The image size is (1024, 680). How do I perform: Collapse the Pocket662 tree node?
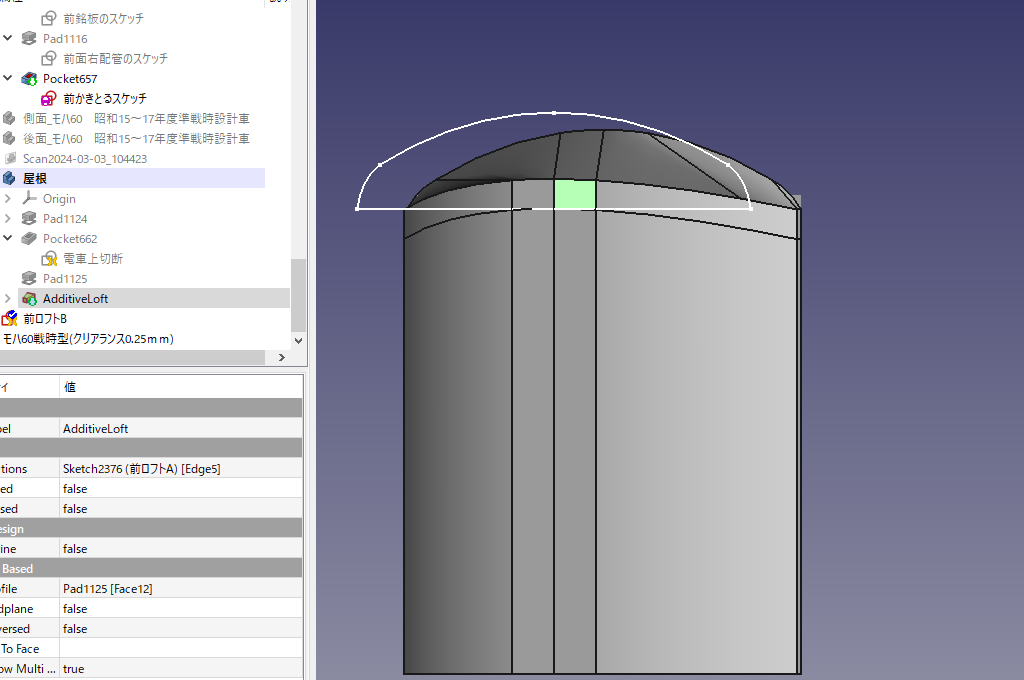8,239
